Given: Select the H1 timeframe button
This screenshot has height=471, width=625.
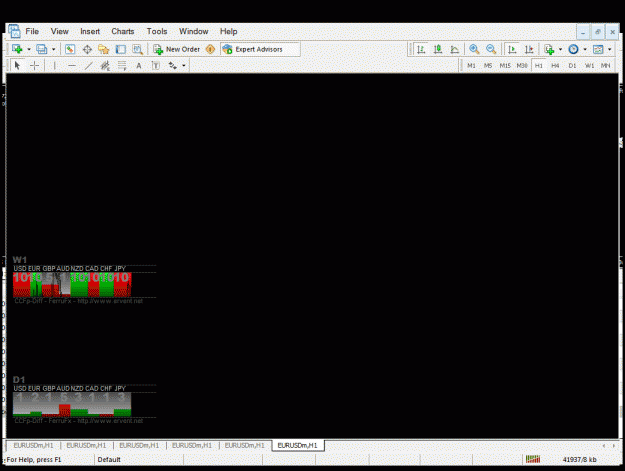Looking at the screenshot, I should 539,65.
